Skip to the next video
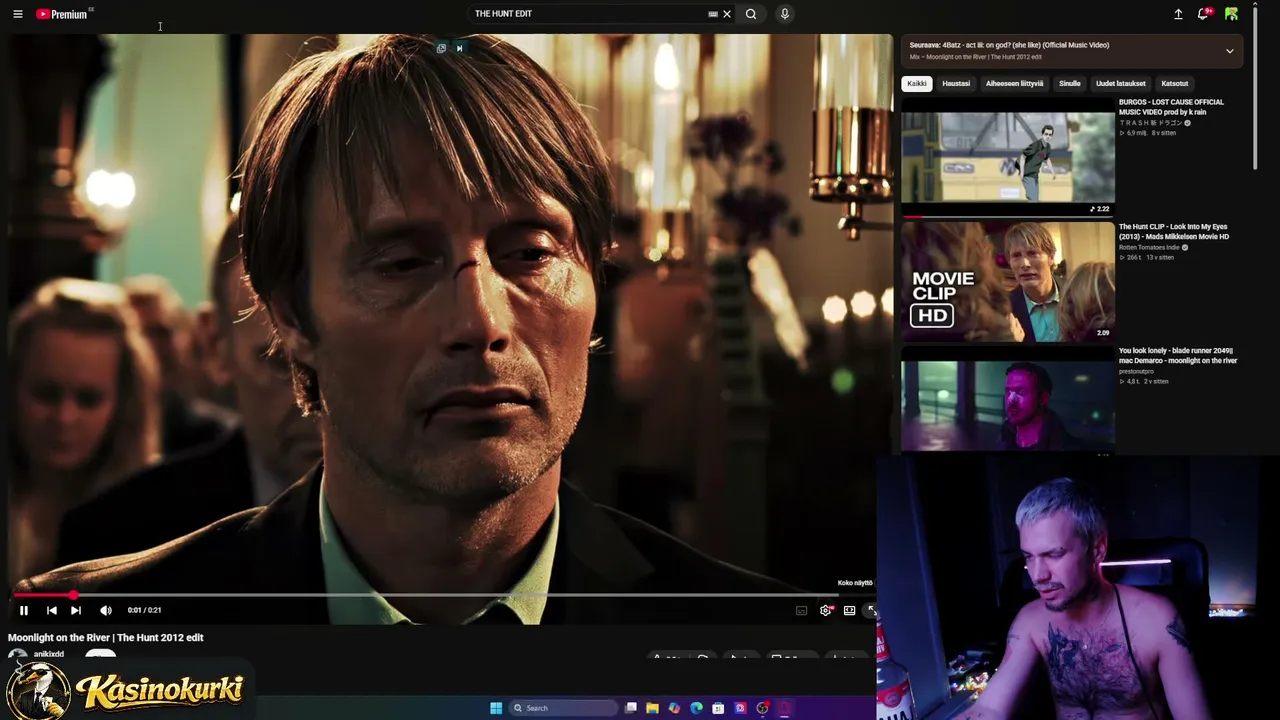Viewport: 1280px width, 720px height. coord(76,610)
